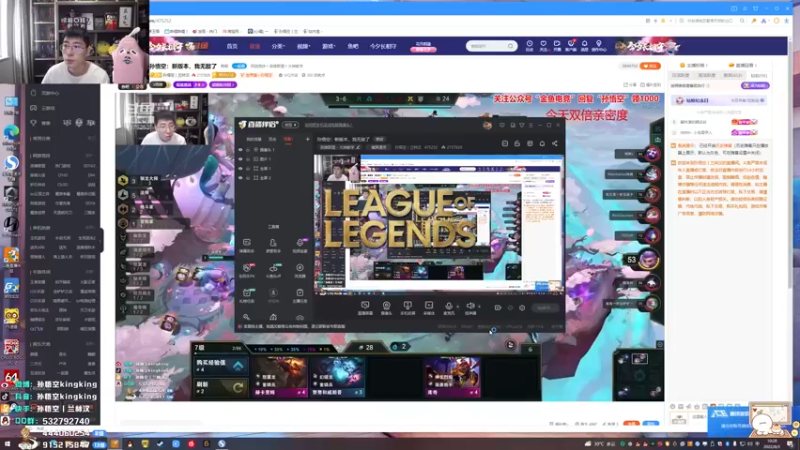Switch to second scene tab in streaming app
This screenshot has width=800, height=450.
[272, 139]
